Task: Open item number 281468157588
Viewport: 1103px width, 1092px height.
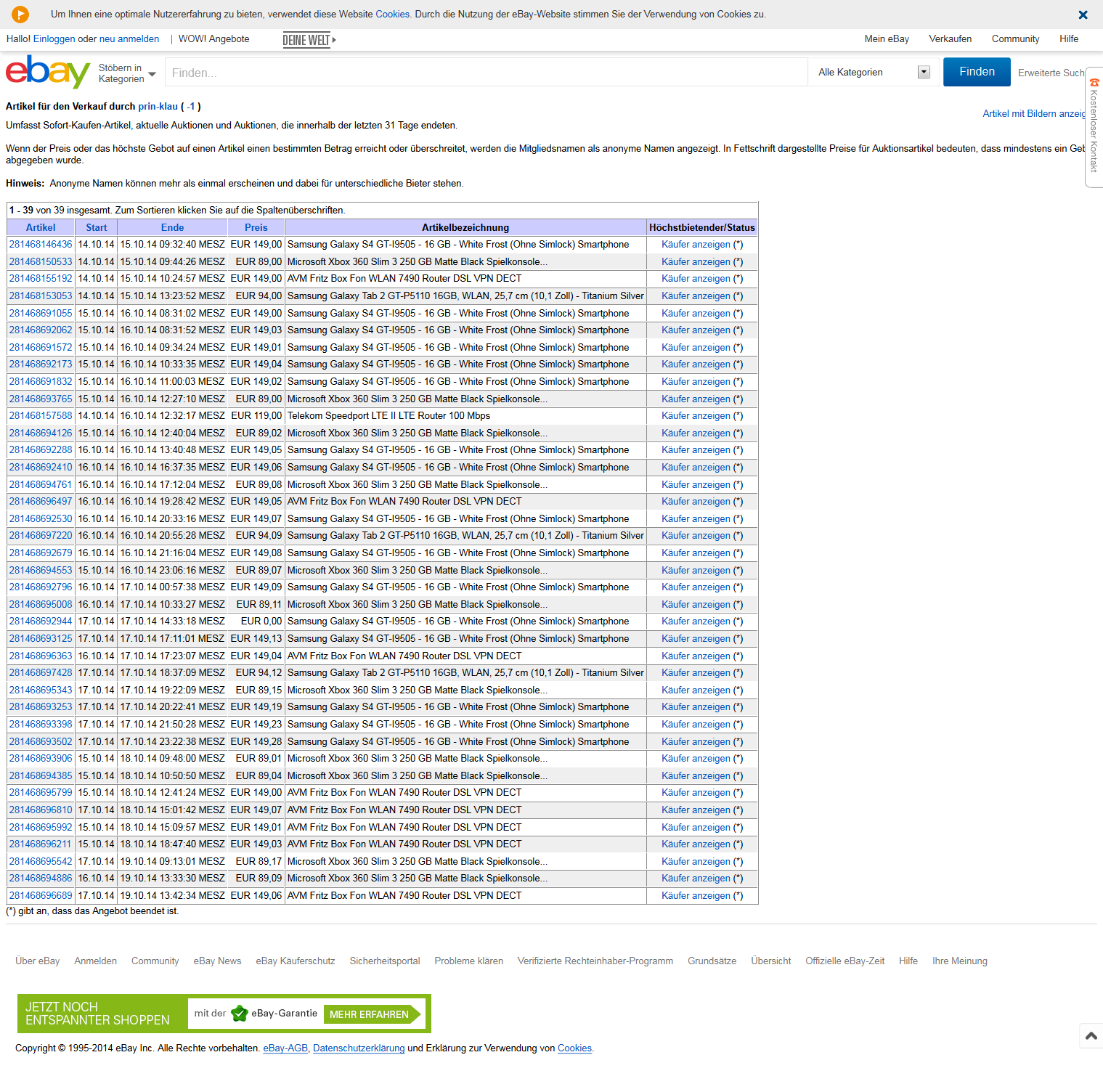Action: [x=41, y=416]
